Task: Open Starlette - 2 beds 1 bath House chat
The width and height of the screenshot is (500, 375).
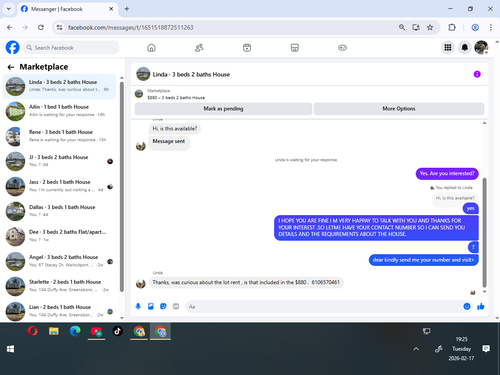Action: click(x=59, y=286)
